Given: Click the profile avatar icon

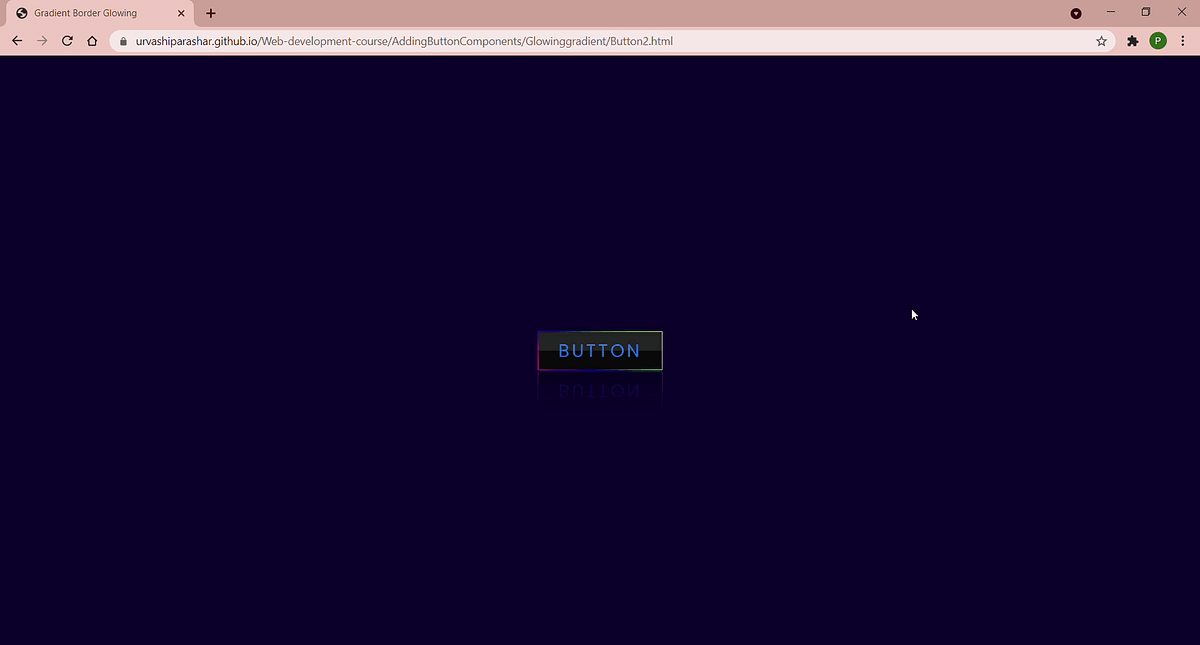Looking at the screenshot, I should 1158,41.
